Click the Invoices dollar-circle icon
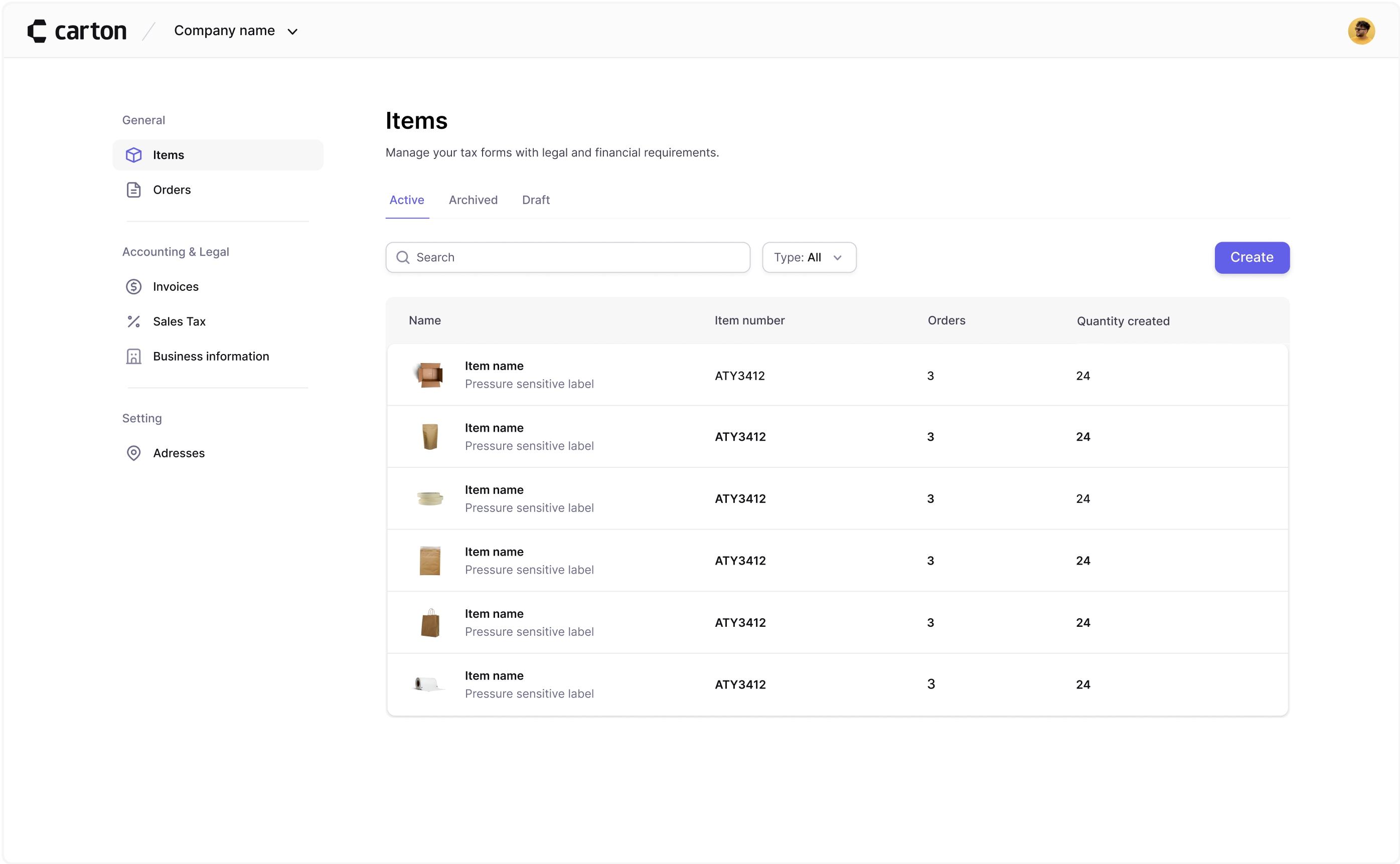Viewport: 1400px width, 864px height. [x=134, y=287]
